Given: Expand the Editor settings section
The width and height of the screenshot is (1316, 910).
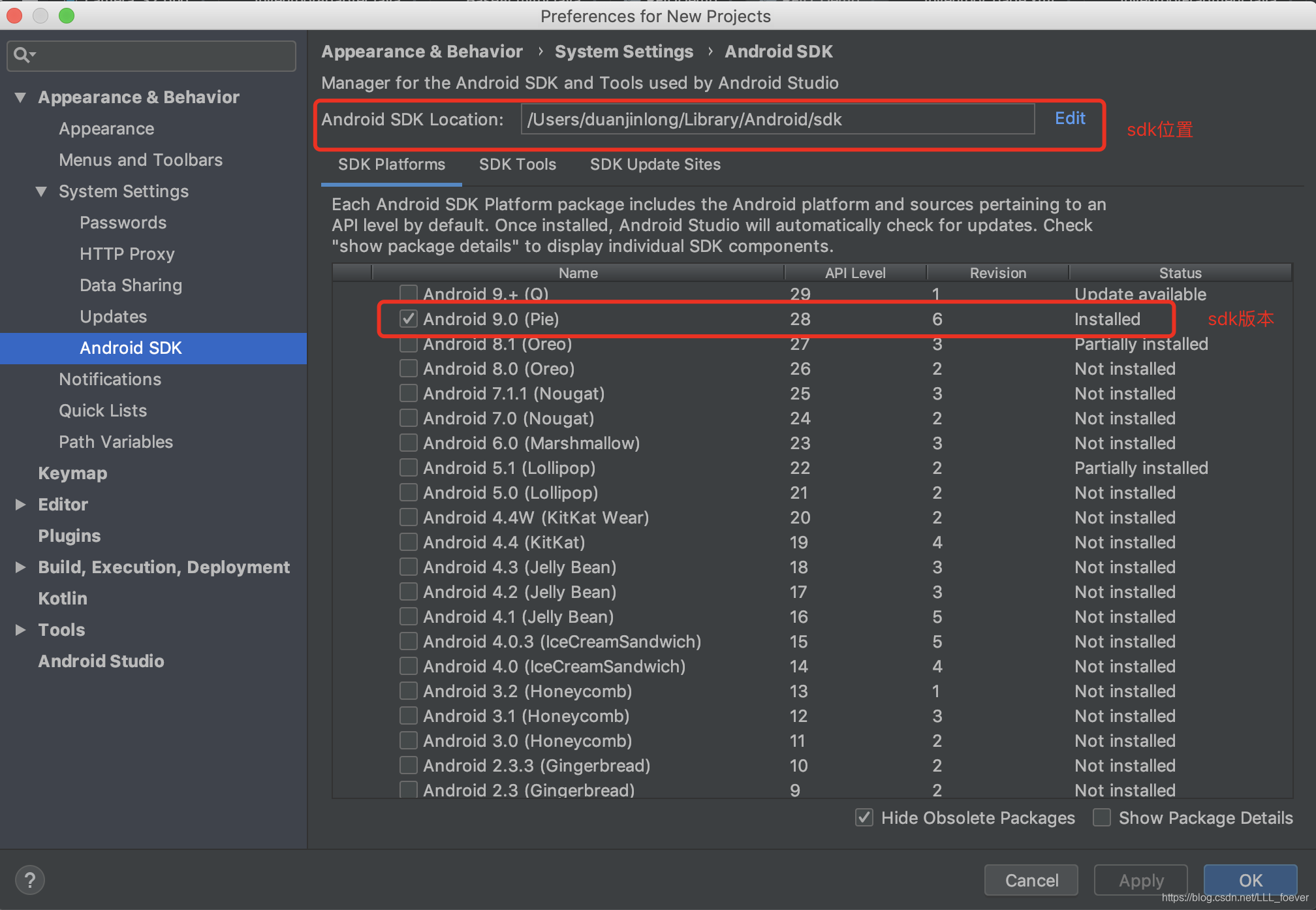Looking at the screenshot, I should point(20,505).
